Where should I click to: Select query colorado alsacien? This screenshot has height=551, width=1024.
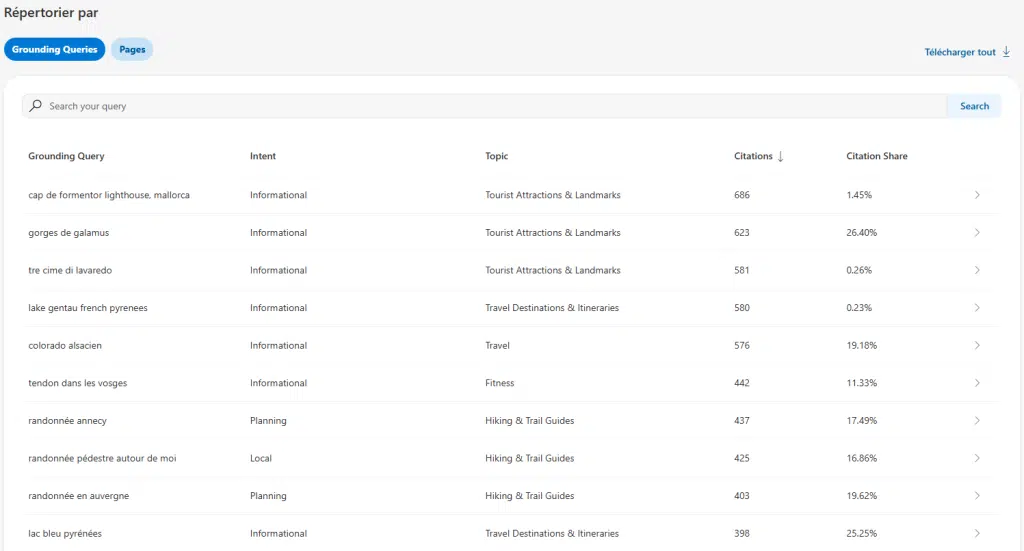(x=65, y=345)
